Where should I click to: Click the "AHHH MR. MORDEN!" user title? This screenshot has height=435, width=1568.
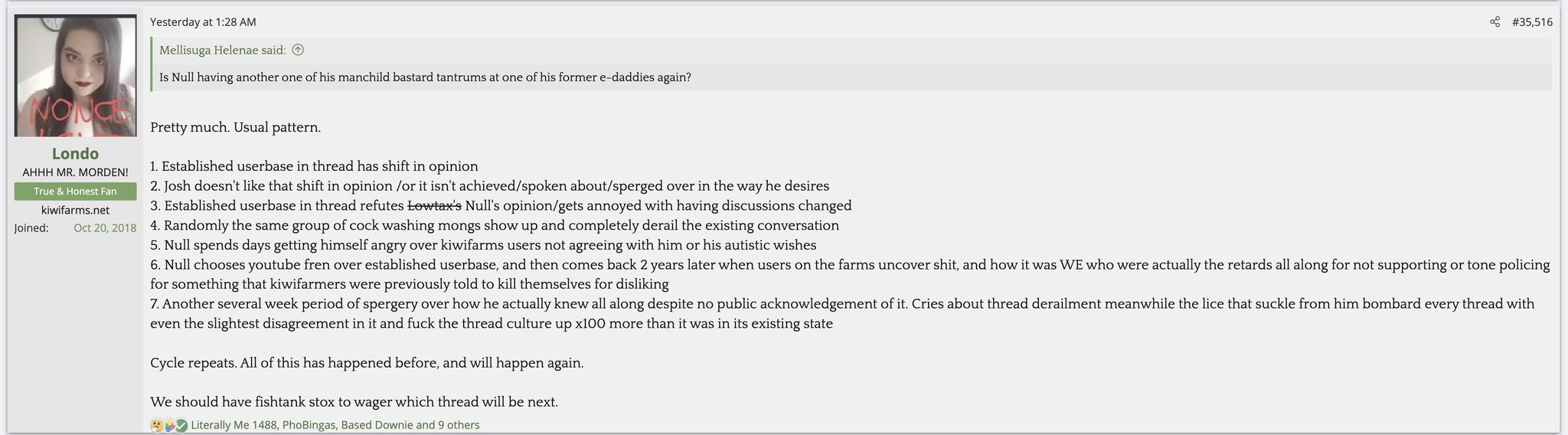point(75,172)
